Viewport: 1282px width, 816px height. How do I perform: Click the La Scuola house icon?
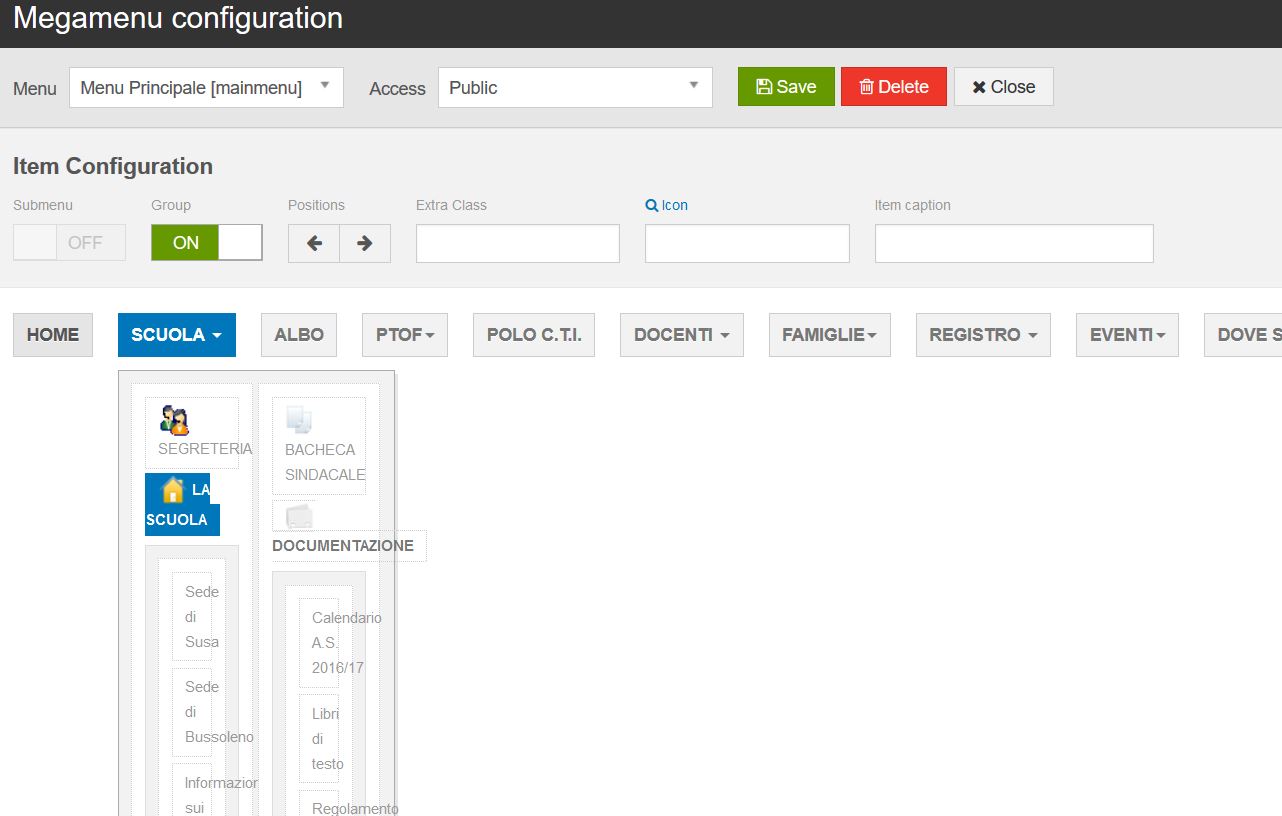tap(173, 490)
